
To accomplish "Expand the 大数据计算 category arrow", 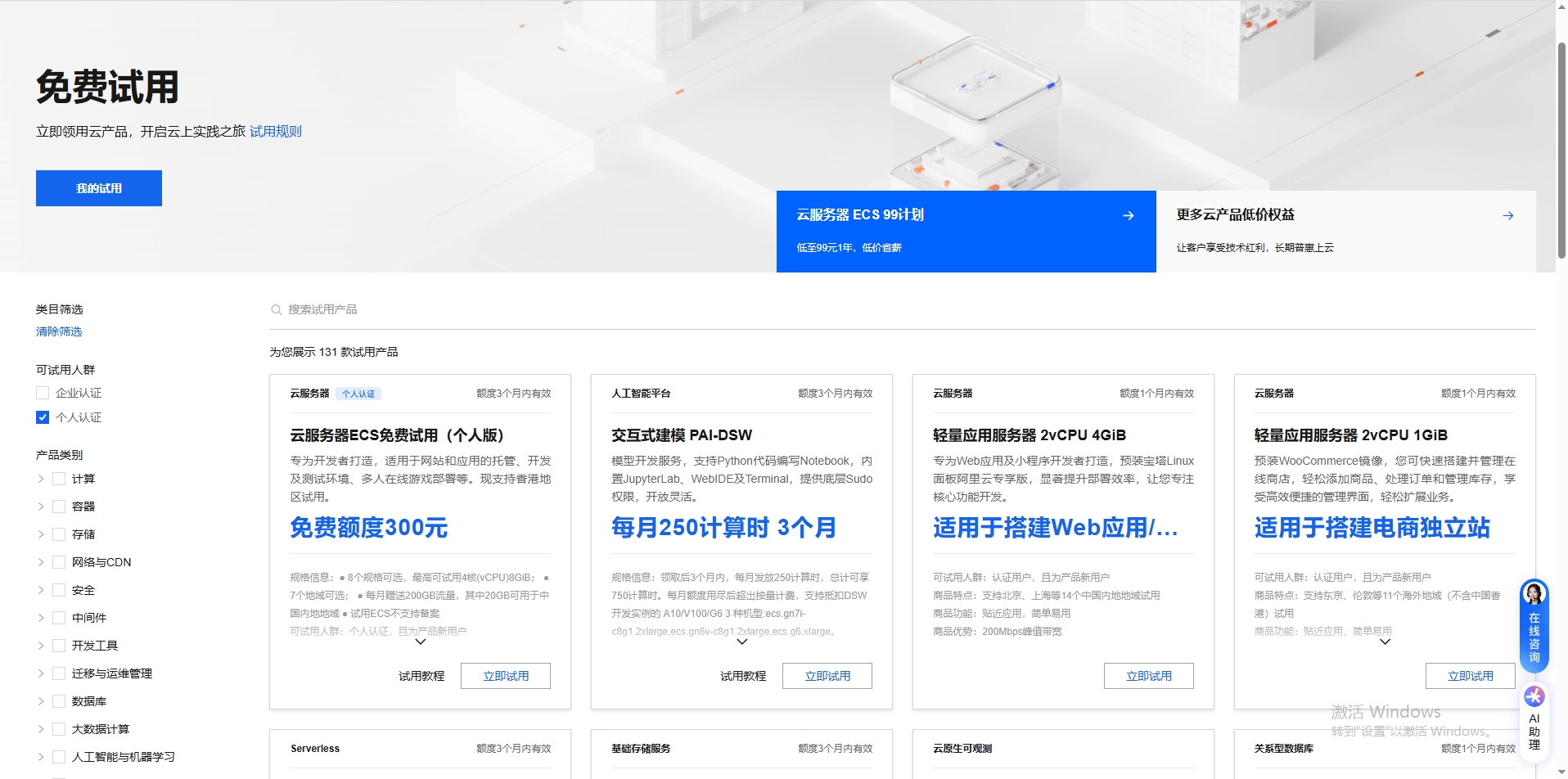I will click(x=41, y=729).
